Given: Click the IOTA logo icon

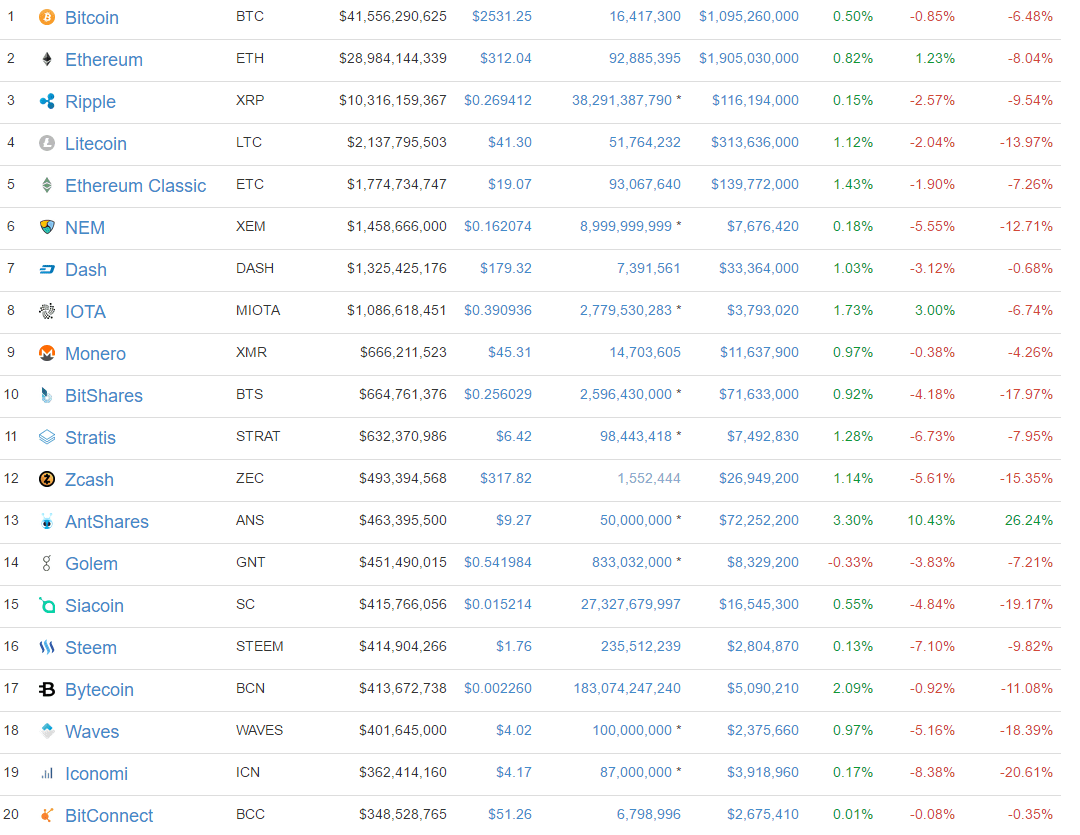Looking at the screenshot, I should point(47,311).
